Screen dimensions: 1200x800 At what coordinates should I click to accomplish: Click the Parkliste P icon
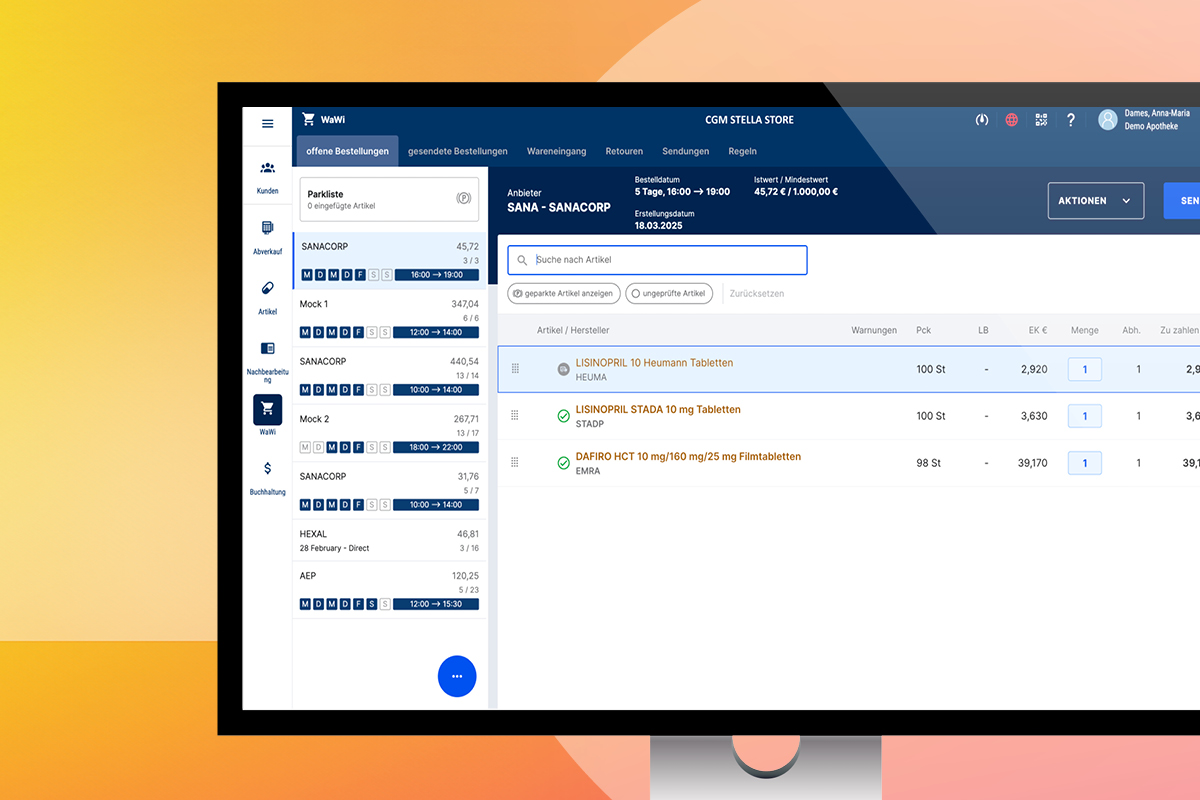click(x=464, y=198)
